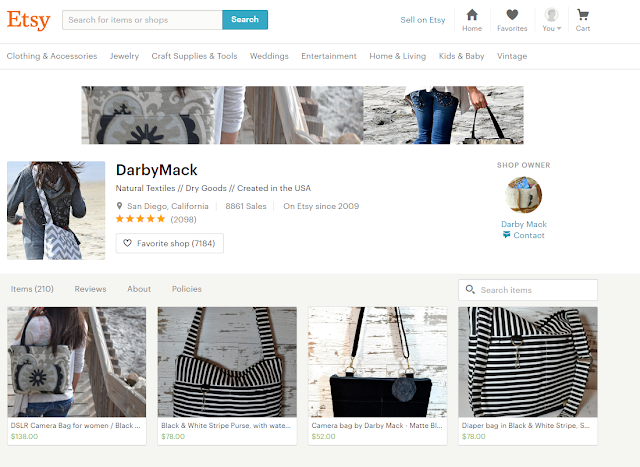
Task: Open Camera bag Matte Black listing image
Action: point(378,362)
